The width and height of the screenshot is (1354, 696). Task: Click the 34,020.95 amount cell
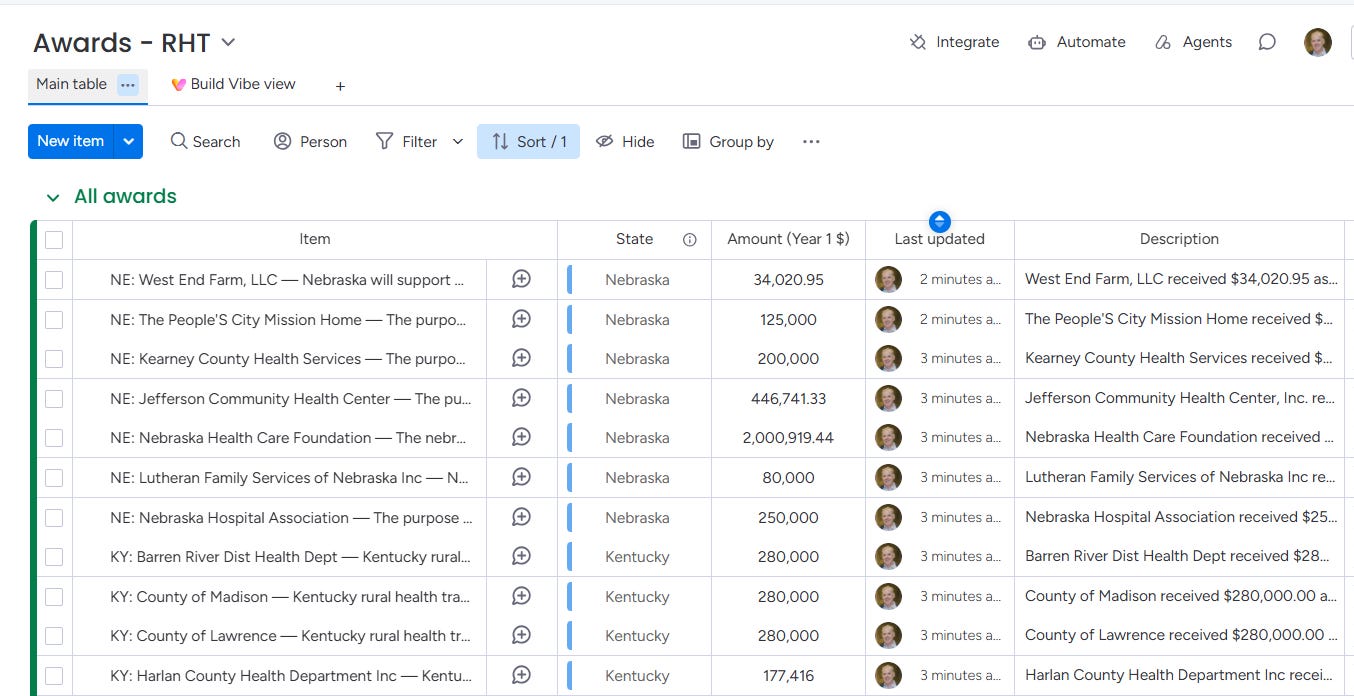coord(788,280)
